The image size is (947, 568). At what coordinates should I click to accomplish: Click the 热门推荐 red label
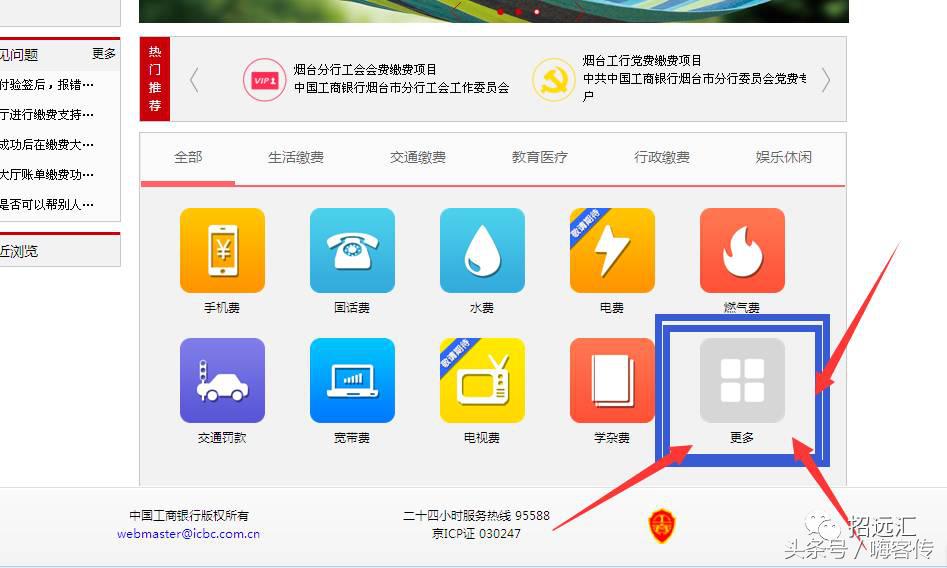155,79
